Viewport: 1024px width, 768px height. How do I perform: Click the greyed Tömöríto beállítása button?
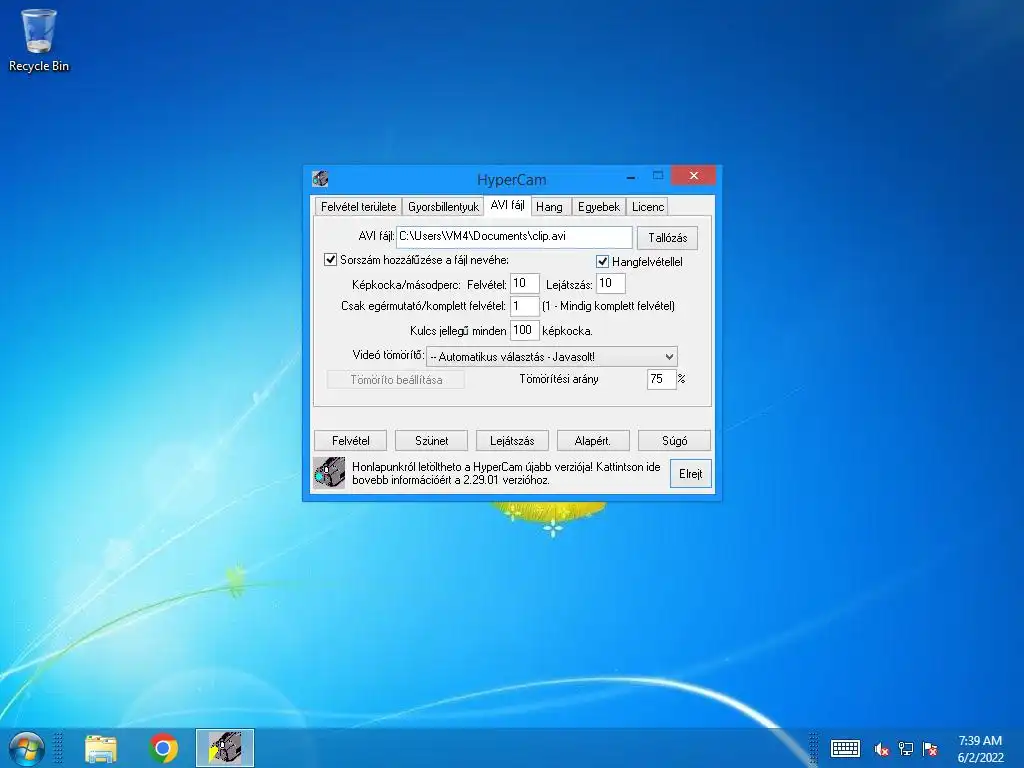396,379
